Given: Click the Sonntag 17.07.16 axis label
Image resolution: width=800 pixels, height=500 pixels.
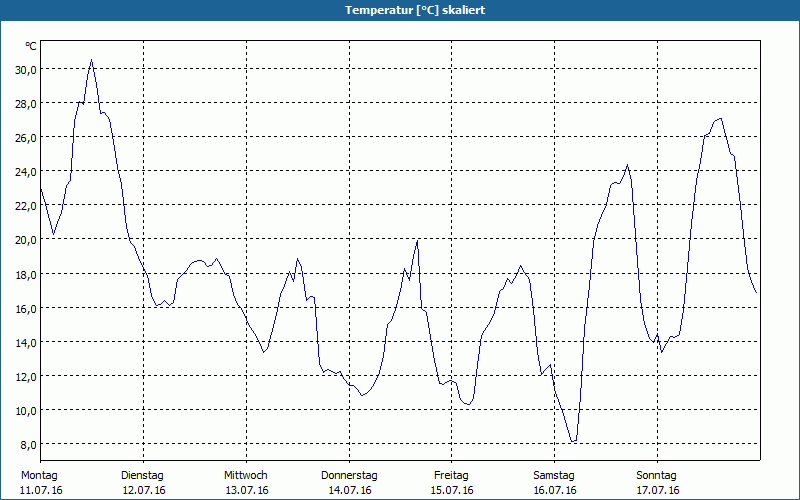Looking at the screenshot, I should tap(657, 483).
